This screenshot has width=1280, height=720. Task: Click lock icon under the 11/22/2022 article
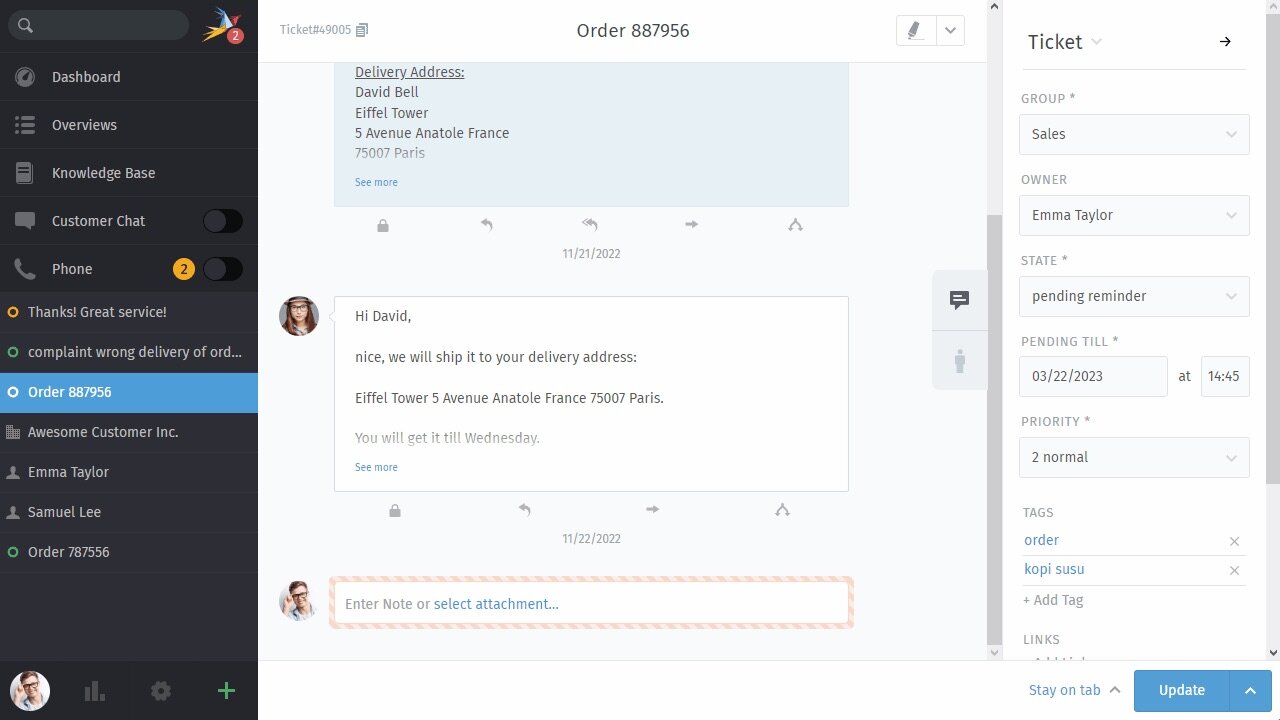coord(395,511)
